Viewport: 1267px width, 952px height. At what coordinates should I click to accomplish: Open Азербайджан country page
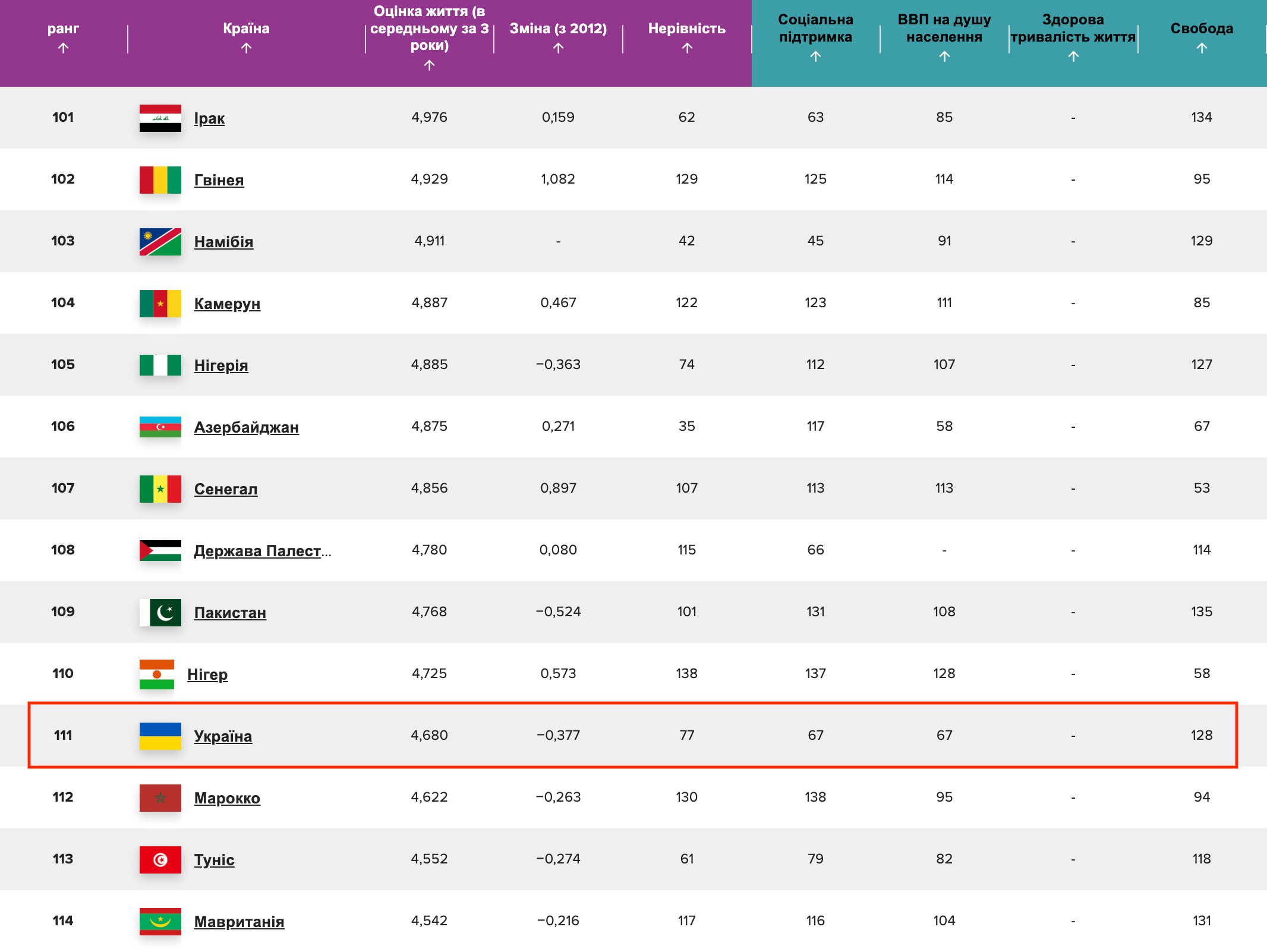click(x=246, y=427)
